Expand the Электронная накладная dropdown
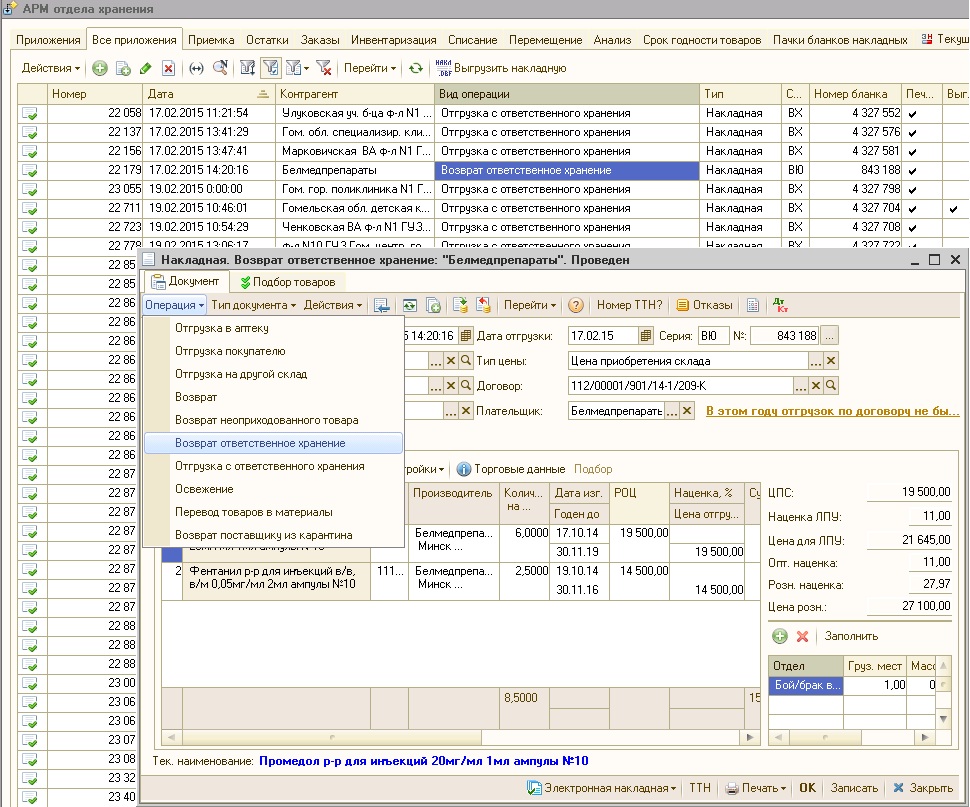This screenshot has width=970, height=807. pos(602,788)
